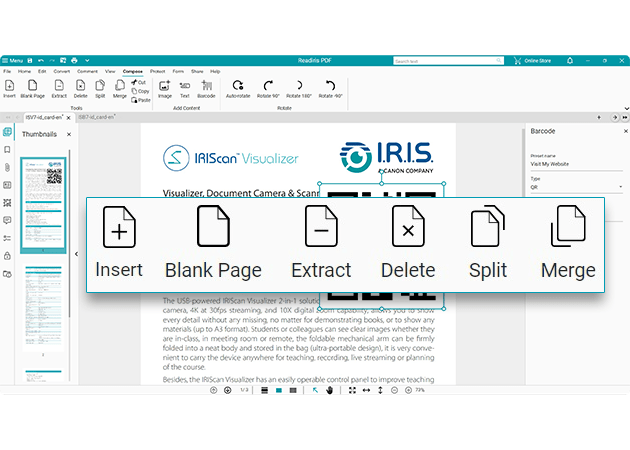Click the small Split icon in the ribbon
Image resolution: width=630 pixels, height=450 pixels.
(100, 86)
